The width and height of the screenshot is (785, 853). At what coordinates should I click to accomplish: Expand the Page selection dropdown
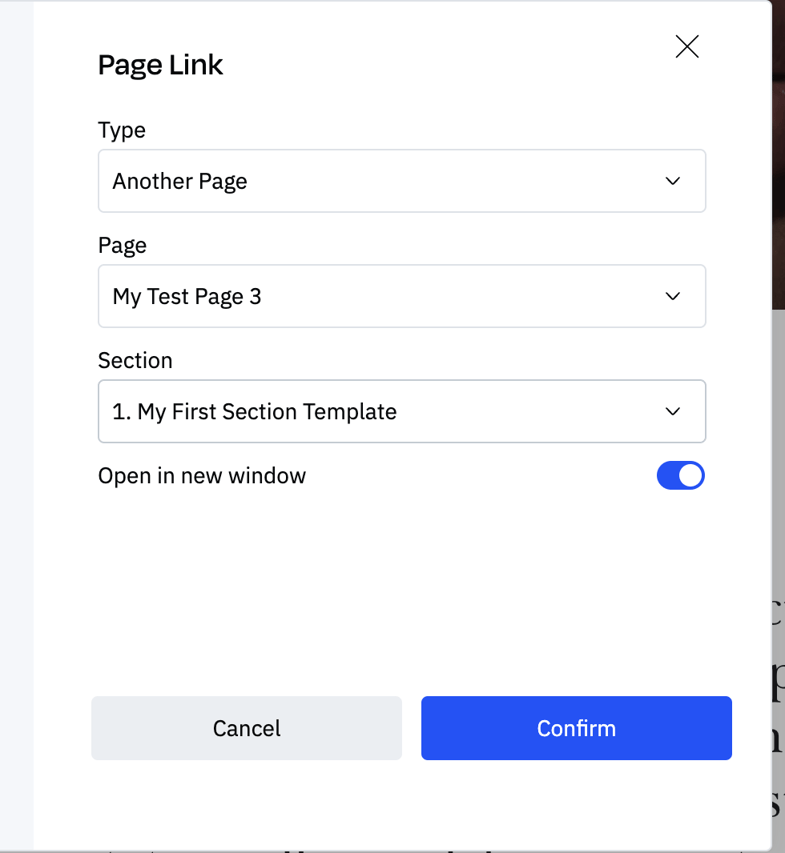click(x=400, y=296)
